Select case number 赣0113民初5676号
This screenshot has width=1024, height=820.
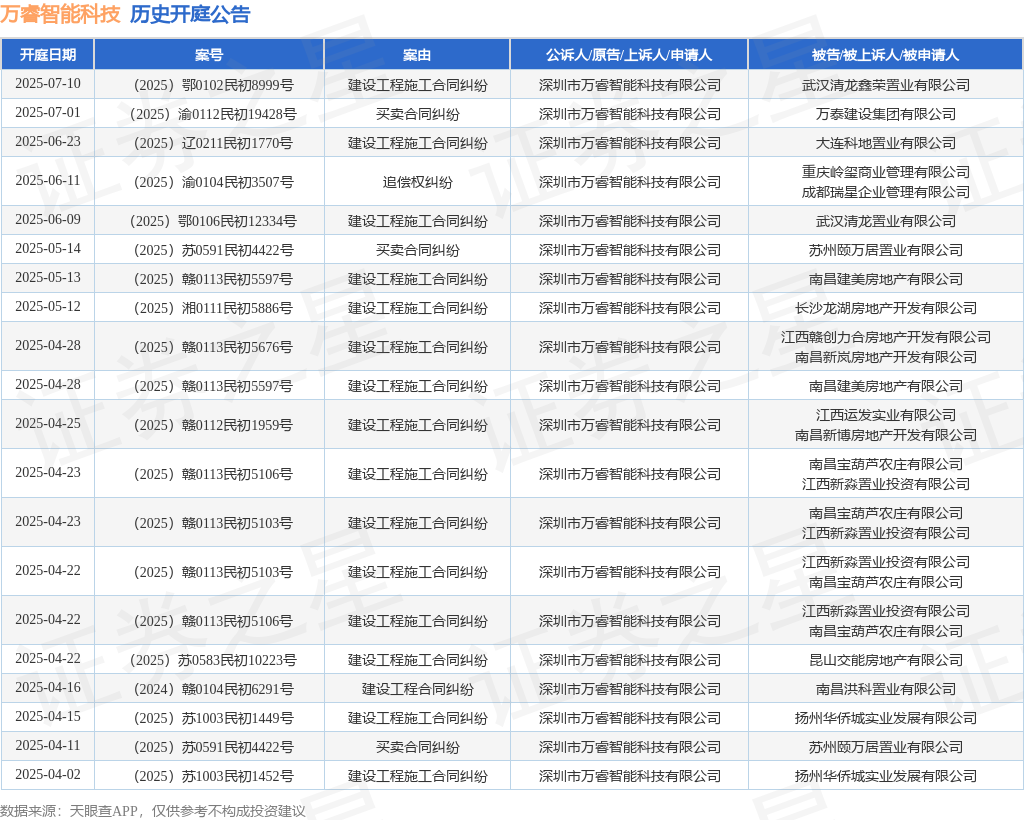213,347
